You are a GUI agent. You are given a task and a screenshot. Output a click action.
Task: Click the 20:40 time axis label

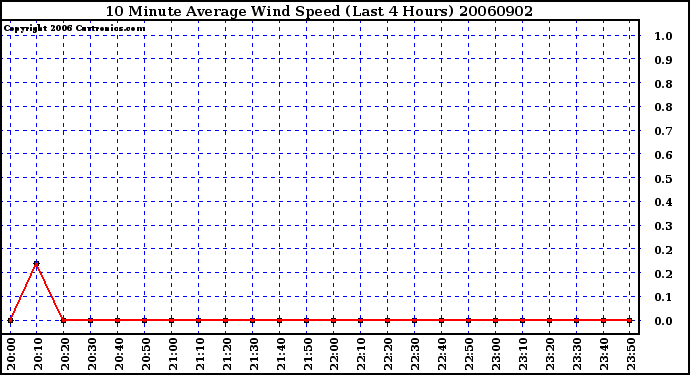click(118, 354)
